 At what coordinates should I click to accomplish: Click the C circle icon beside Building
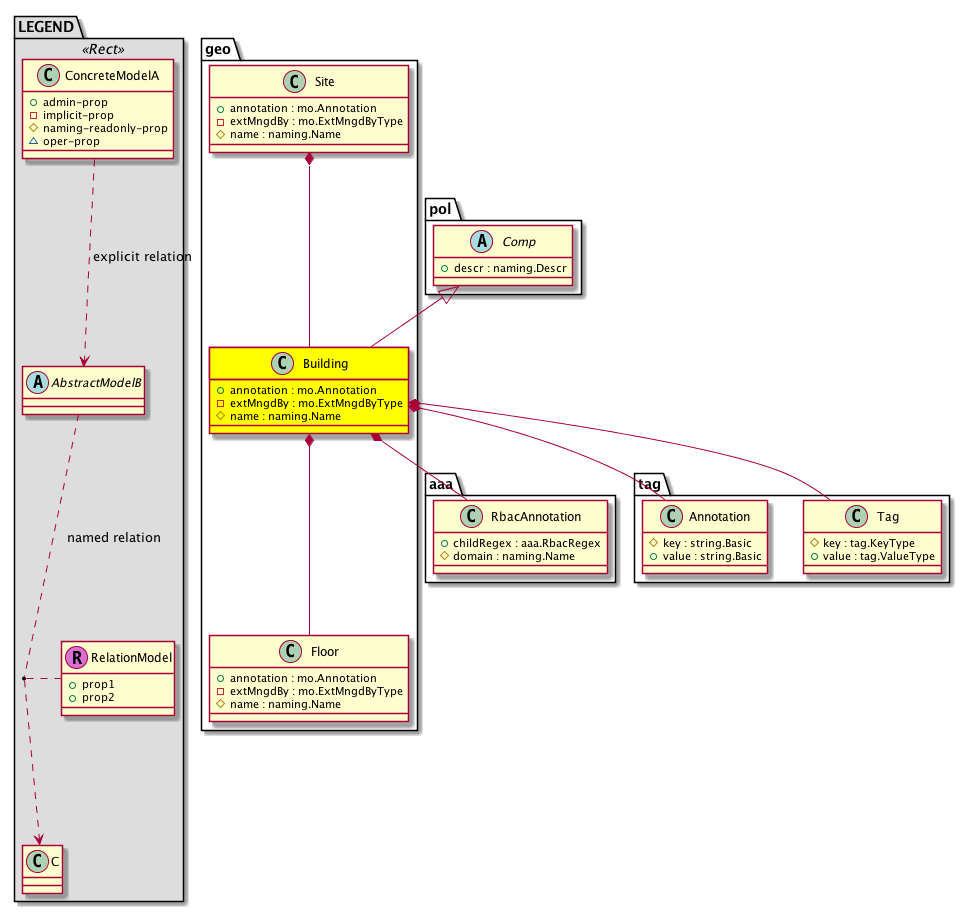point(282,365)
